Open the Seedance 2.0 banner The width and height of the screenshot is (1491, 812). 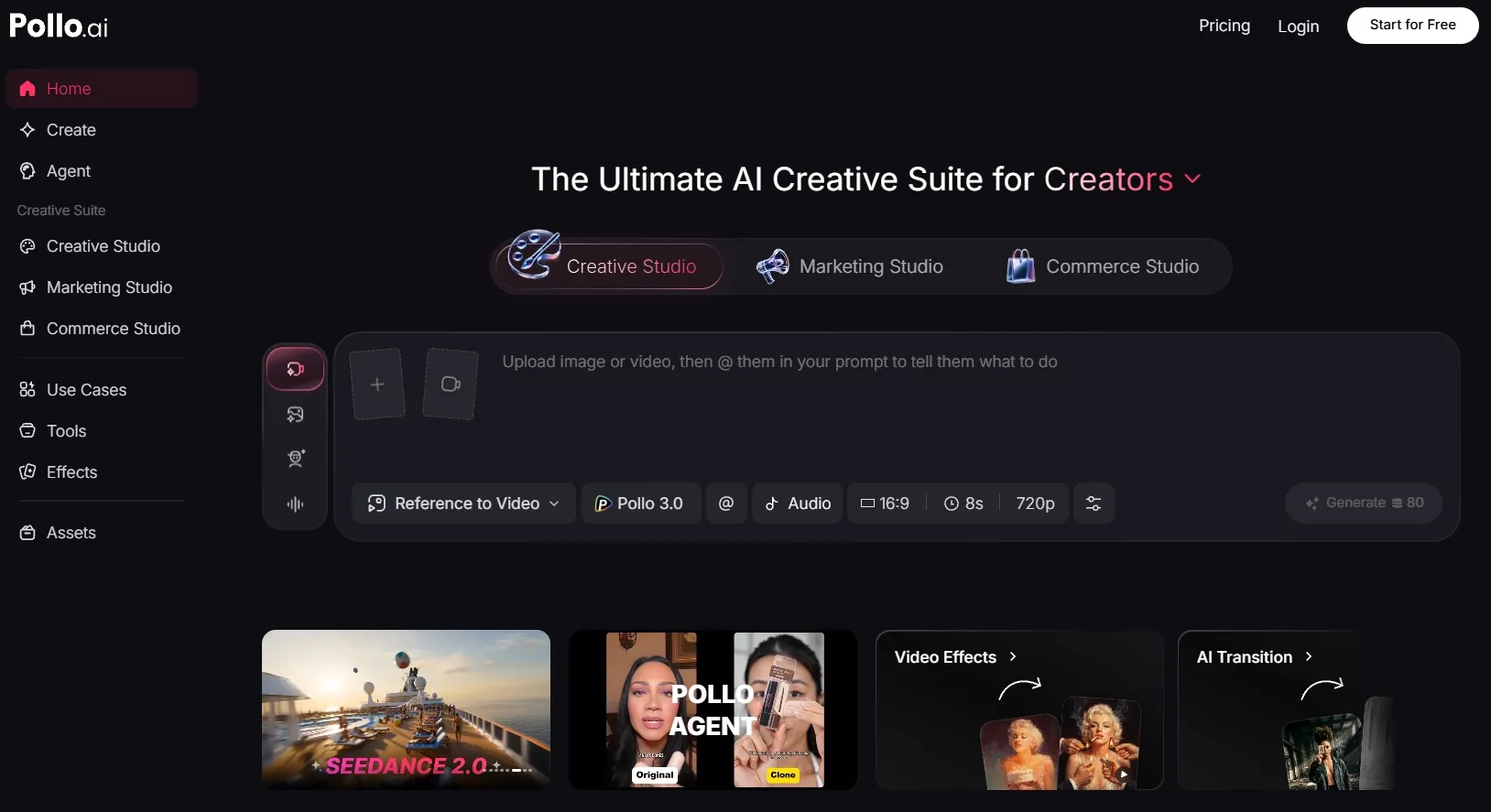[406, 709]
